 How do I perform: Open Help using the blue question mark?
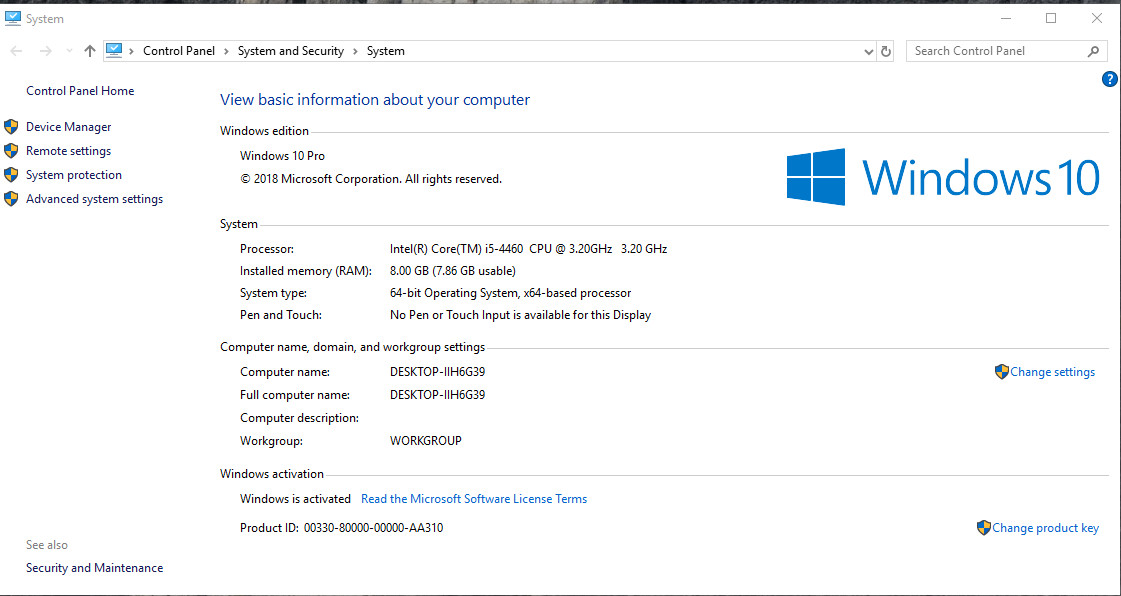[x=1110, y=79]
